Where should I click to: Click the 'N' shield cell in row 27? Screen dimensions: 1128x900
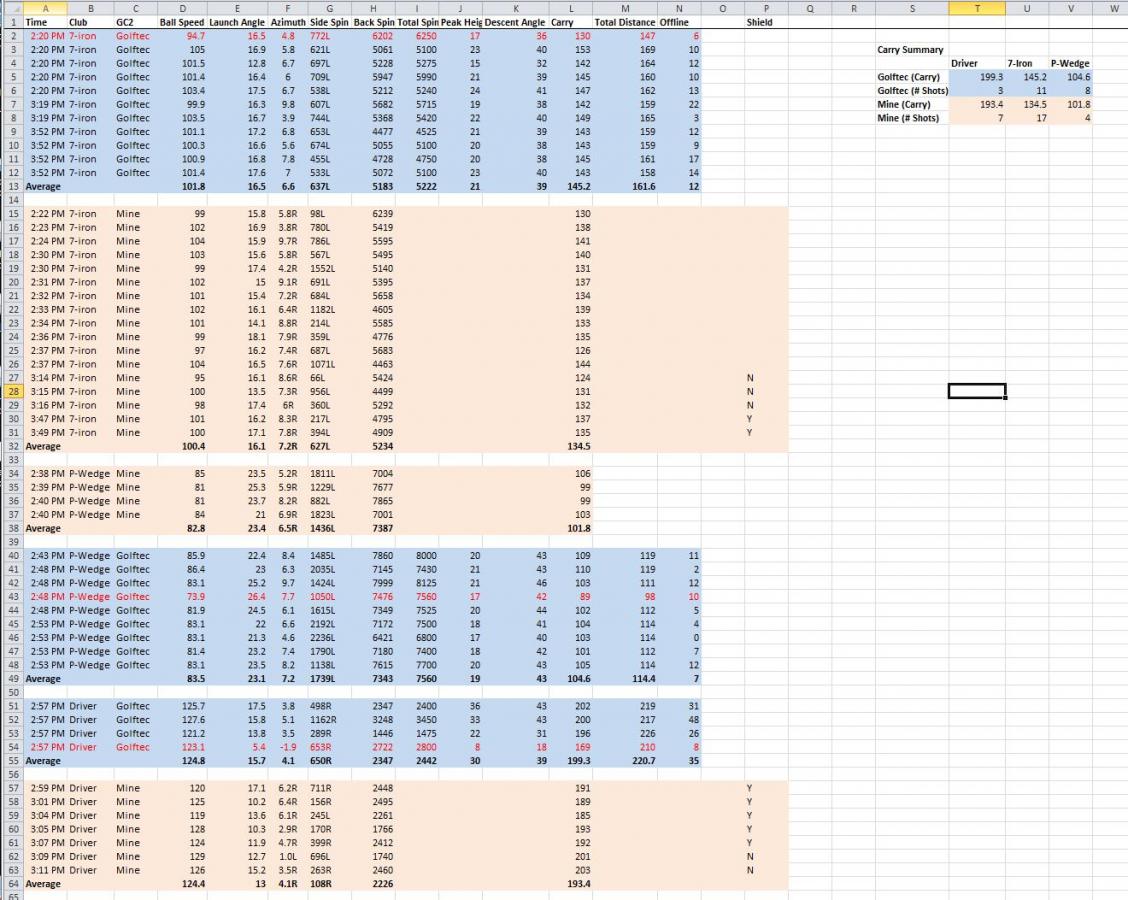(x=766, y=378)
